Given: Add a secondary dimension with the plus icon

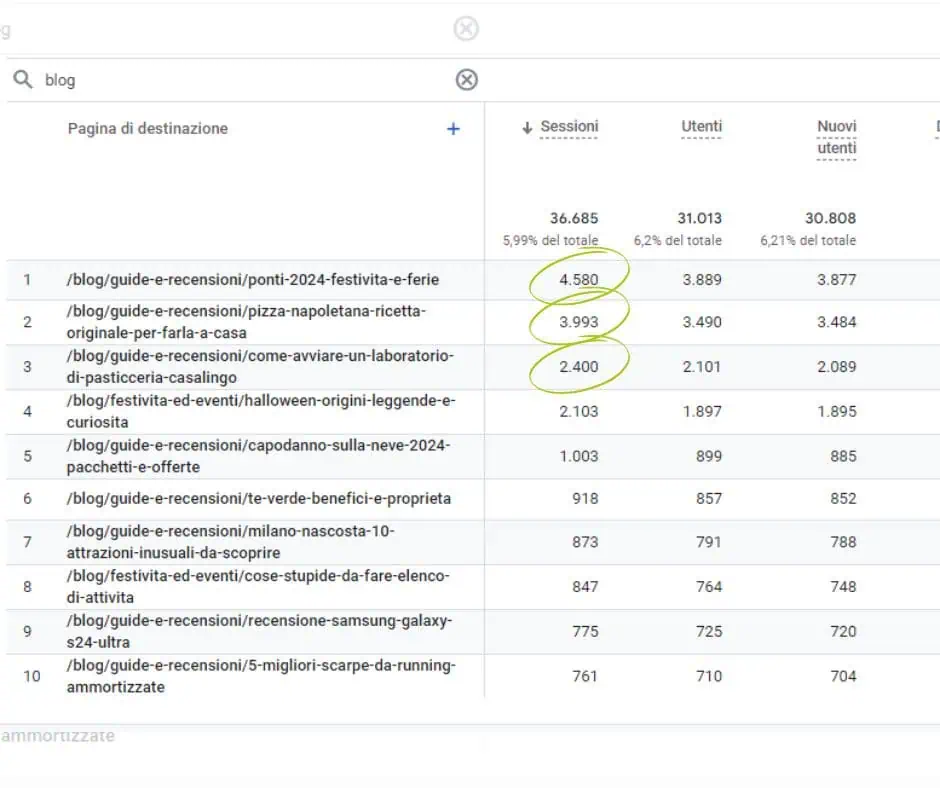Looking at the screenshot, I should [453, 129].
